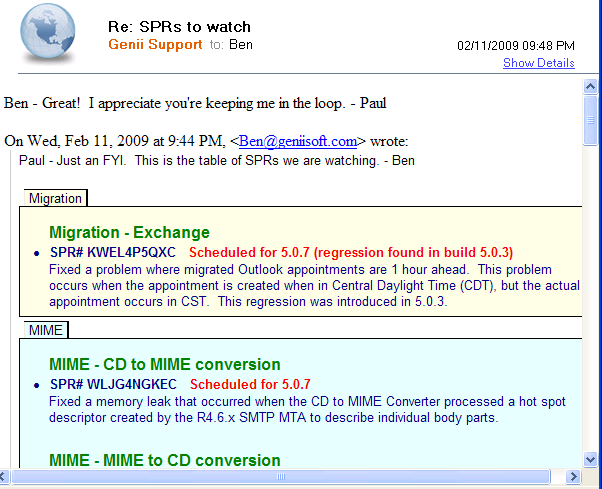Click the bullet beside SPR# WLJG4NGKEC
This screenshot has height=489, width=602.
pyautogui.click(x=37, y=385)
